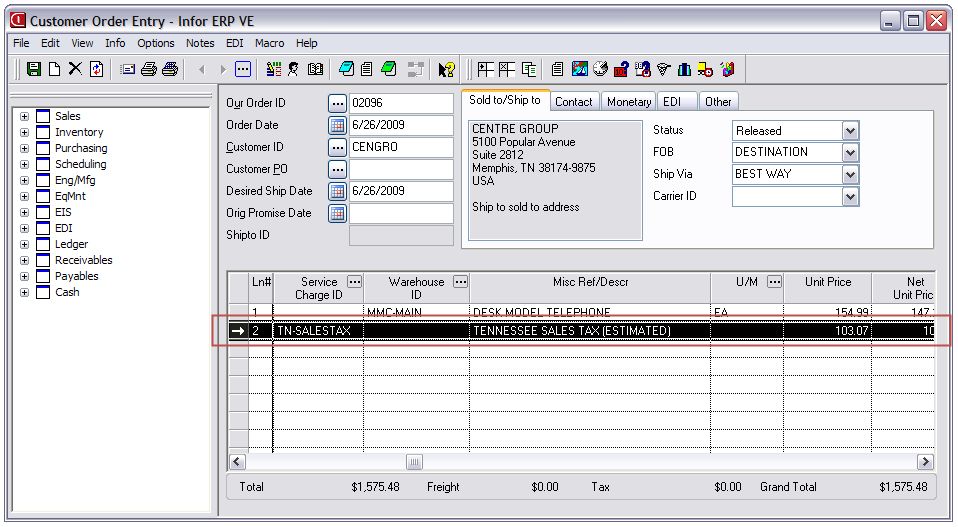Click browse button next to Customer ID

[x=337, y=147]
